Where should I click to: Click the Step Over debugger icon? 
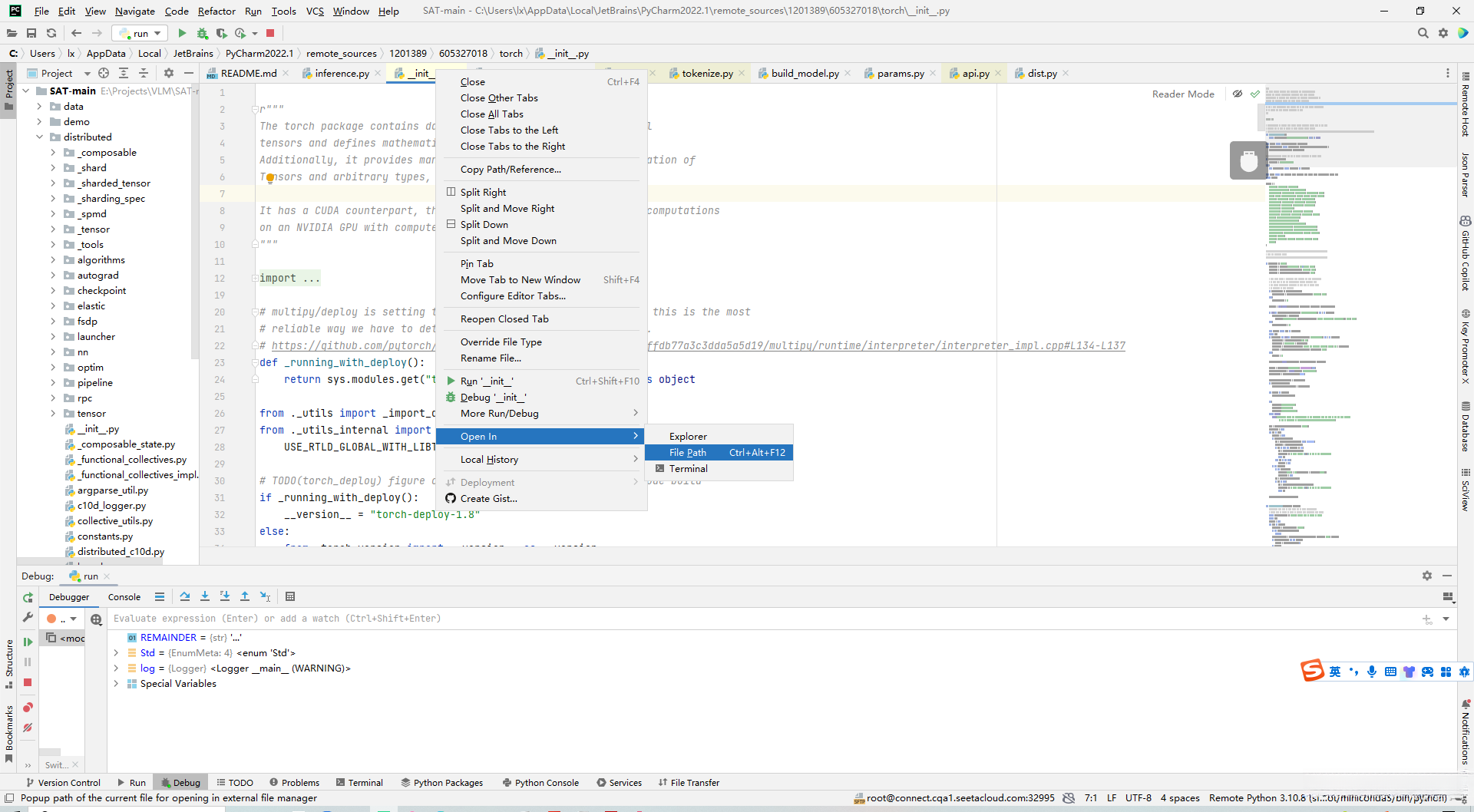click(x=185, y=596)
